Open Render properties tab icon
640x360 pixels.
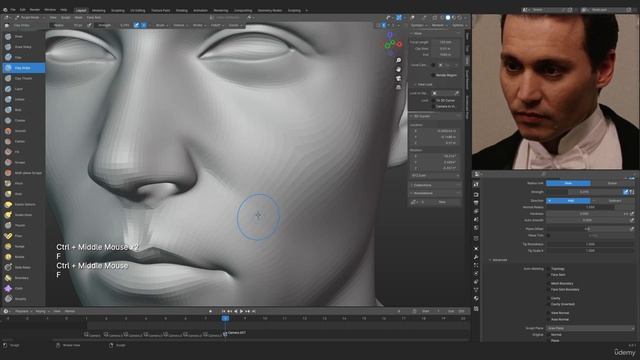point(476,195)
